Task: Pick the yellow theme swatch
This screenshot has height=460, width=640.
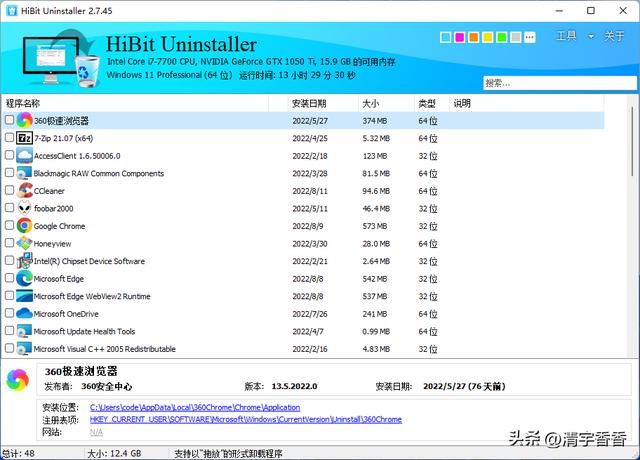Action: coord(487,38)
